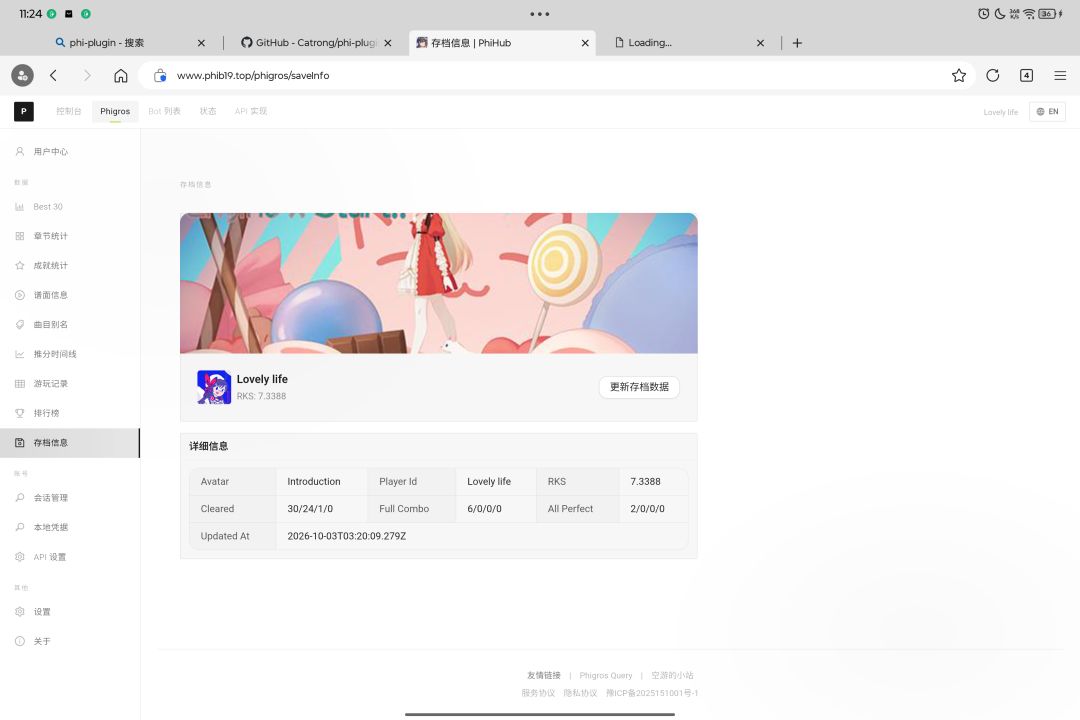Image resolution: width=1080 pixels, height=720 pixels.
Task: Switch to the 控制台 nav tab
Action: click(69, 111)
